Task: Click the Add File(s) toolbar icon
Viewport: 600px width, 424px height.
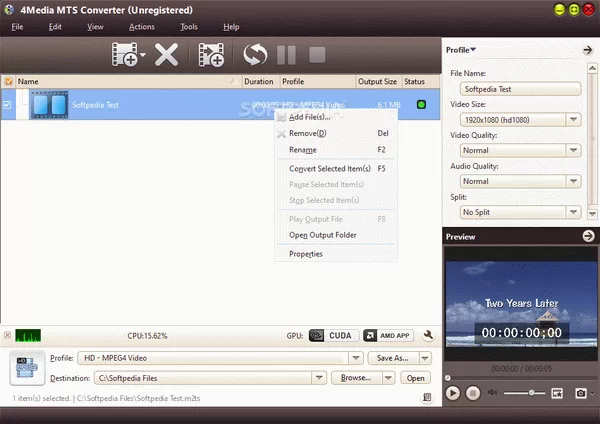Action: tap(124, 55)
